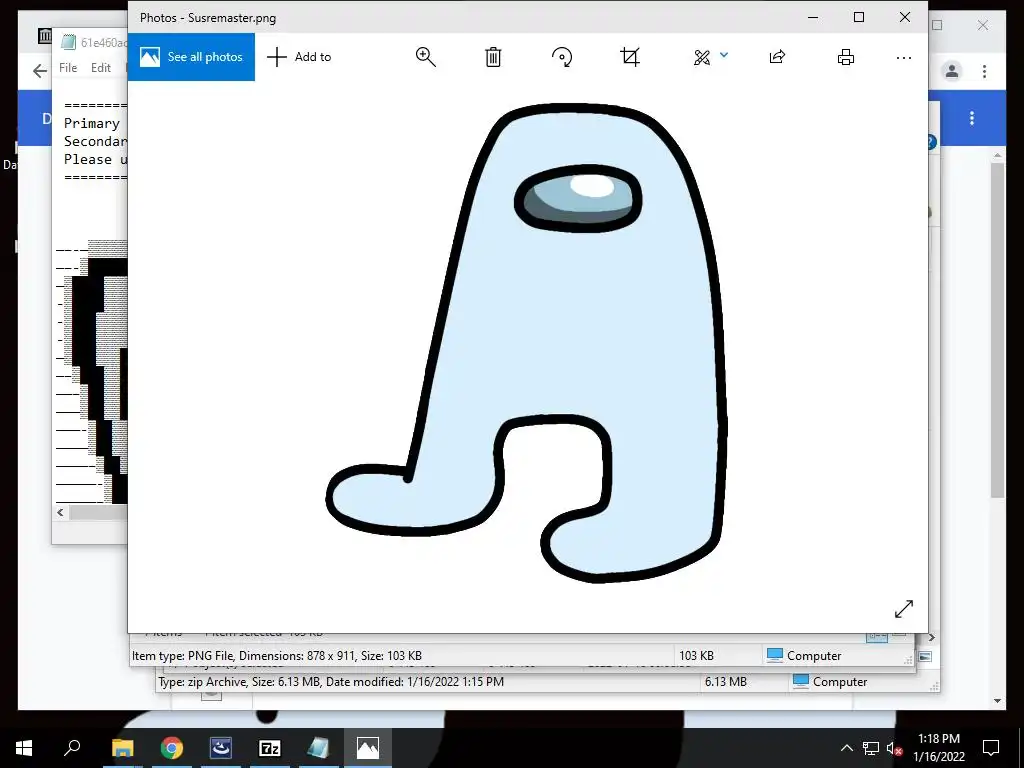This screenshot has height=768, width=1024.
Task: Click Photos app taskbar icon
Action: tap(368, 748)
